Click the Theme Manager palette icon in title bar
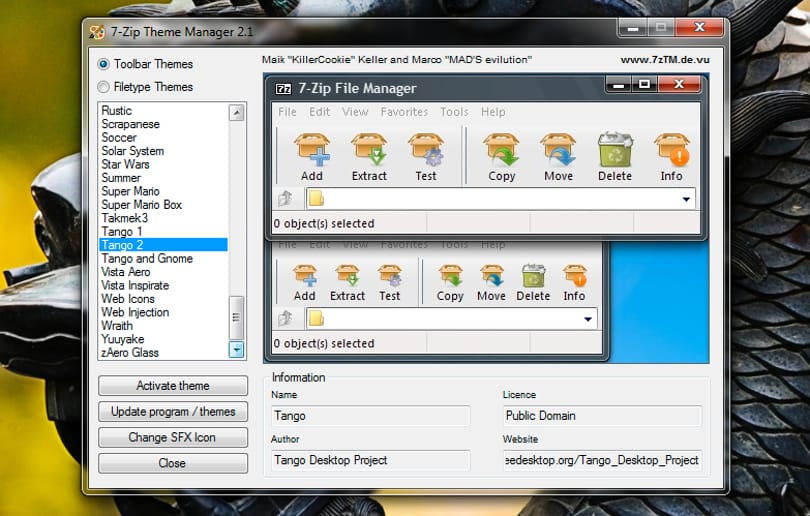The width and height of the screenshot is (810, 516). 97,32
